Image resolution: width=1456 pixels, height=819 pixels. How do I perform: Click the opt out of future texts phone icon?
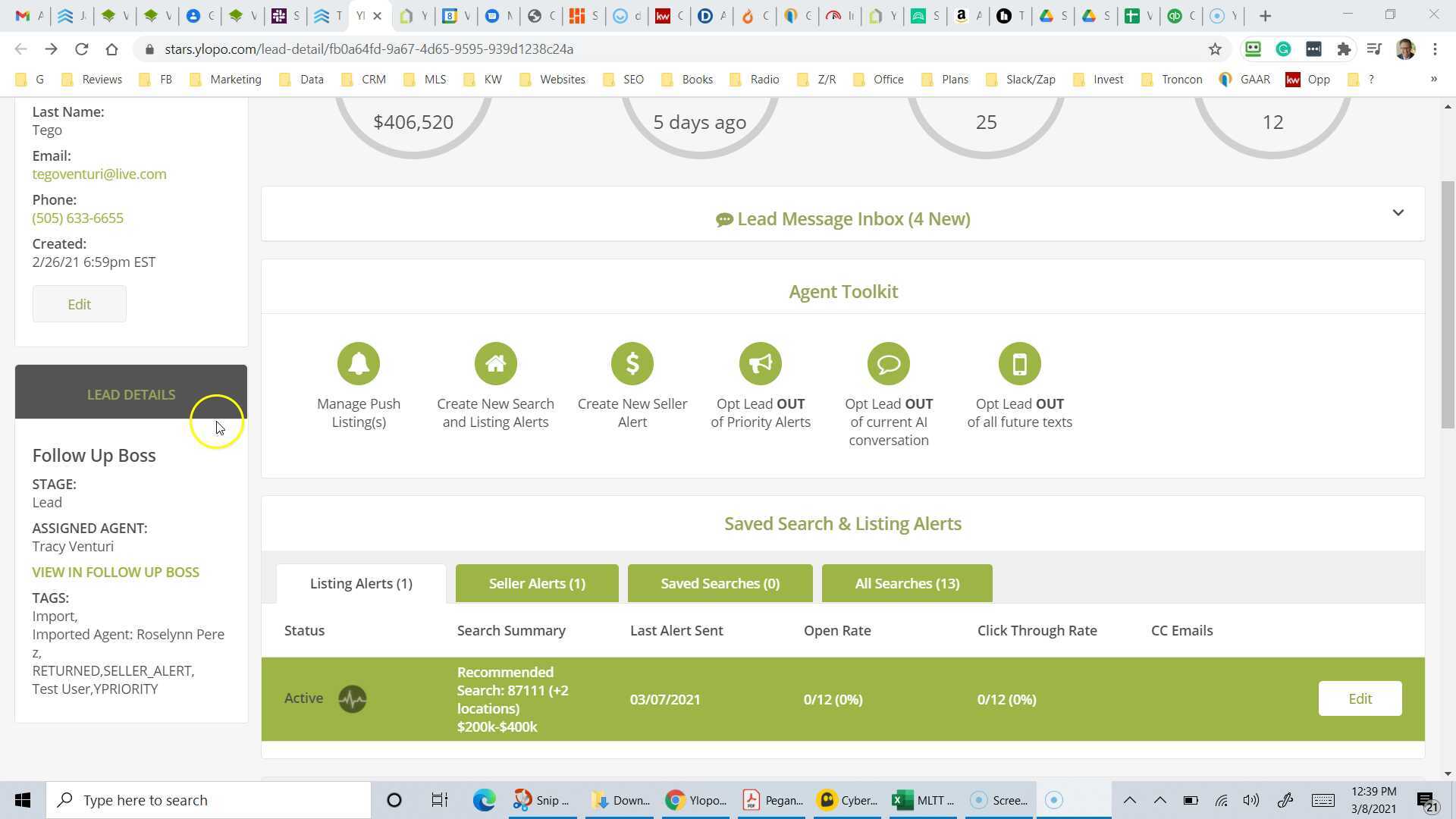(1019, 363)
